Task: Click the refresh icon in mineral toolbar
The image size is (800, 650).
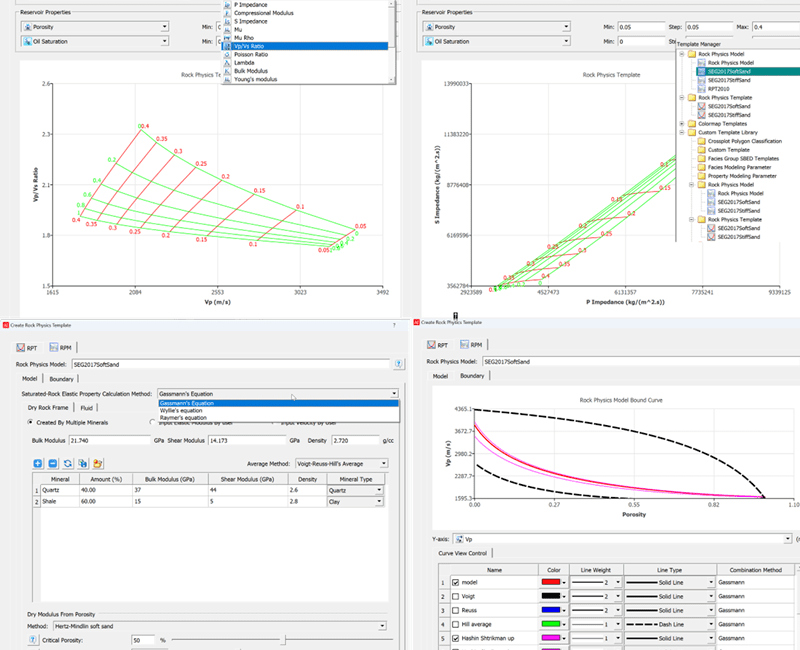Action: pyautogui.click(x=67, y=464)
